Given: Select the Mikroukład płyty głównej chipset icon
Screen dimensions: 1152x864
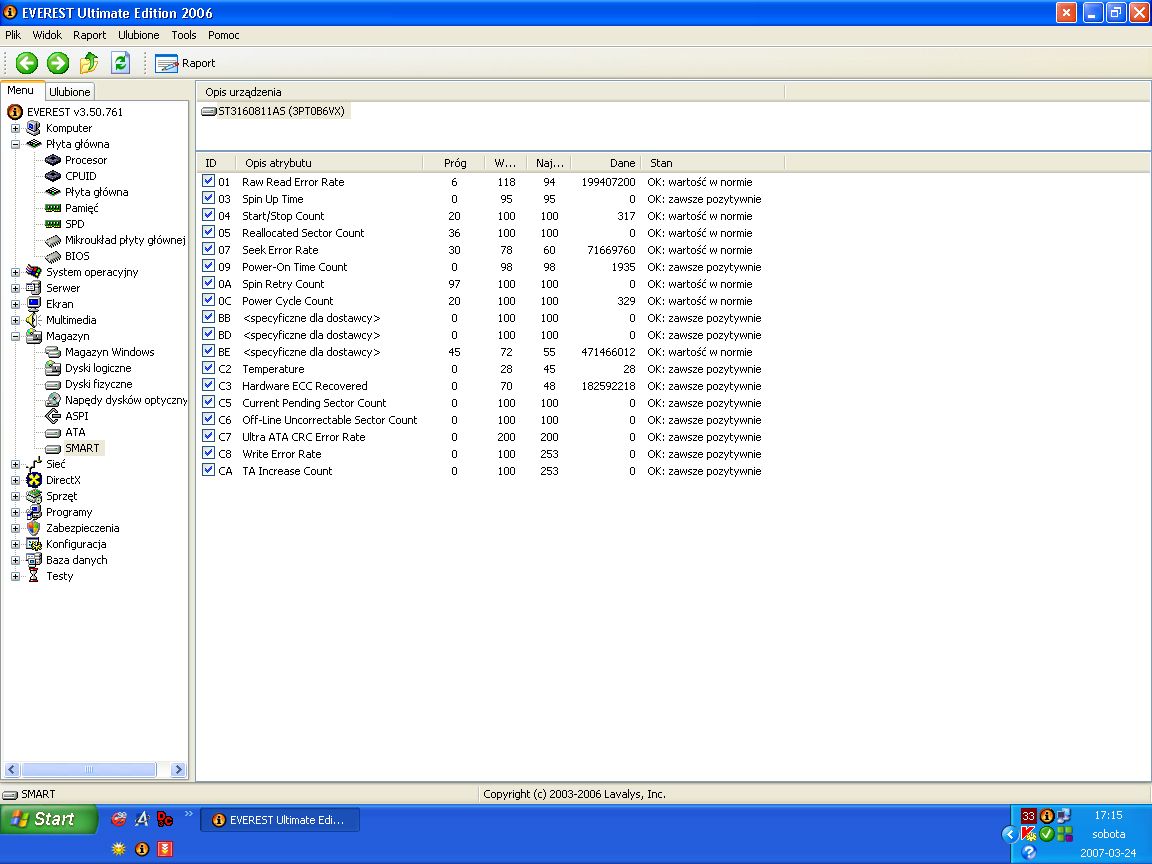Looking at the screenshot, I should point(53,240).
